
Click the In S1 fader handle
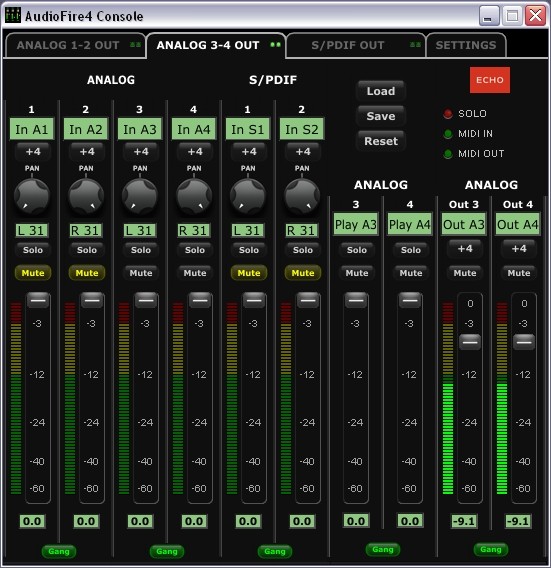click(x=254, y=300)
